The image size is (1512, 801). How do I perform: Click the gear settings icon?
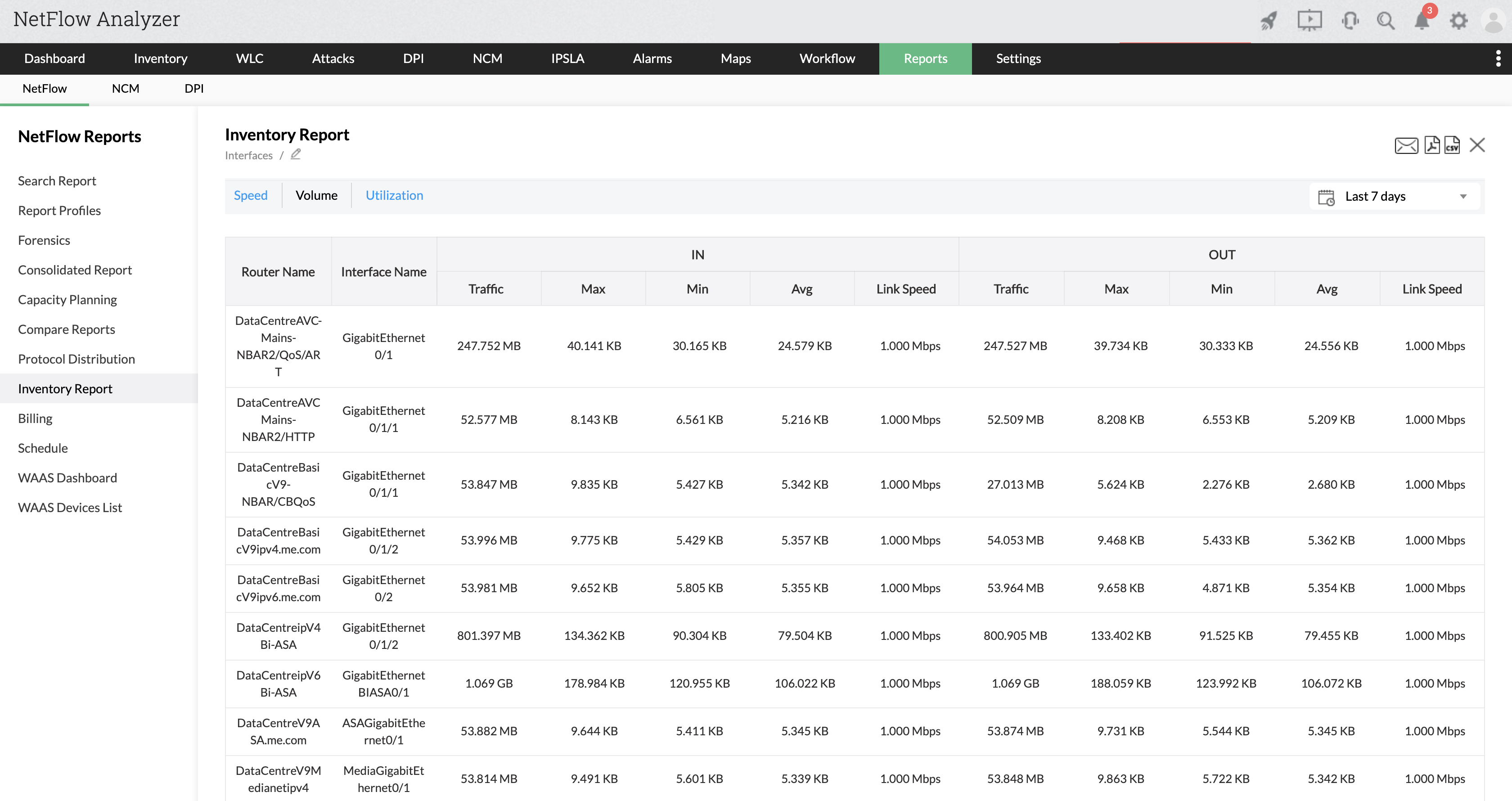pyautogui.click(x=1458, y=21)
